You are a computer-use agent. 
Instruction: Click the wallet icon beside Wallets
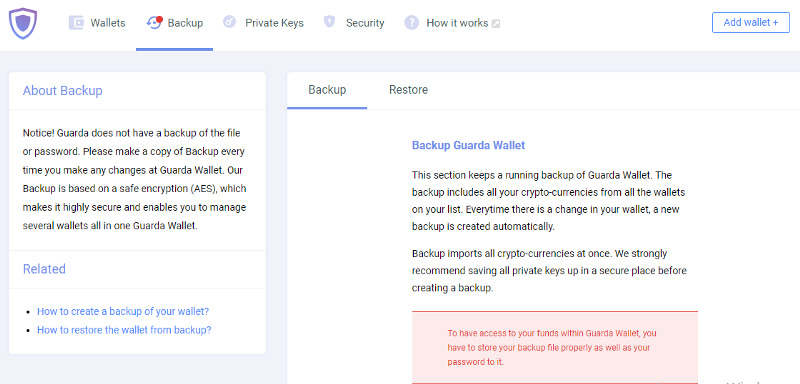[x=76, y=23]
